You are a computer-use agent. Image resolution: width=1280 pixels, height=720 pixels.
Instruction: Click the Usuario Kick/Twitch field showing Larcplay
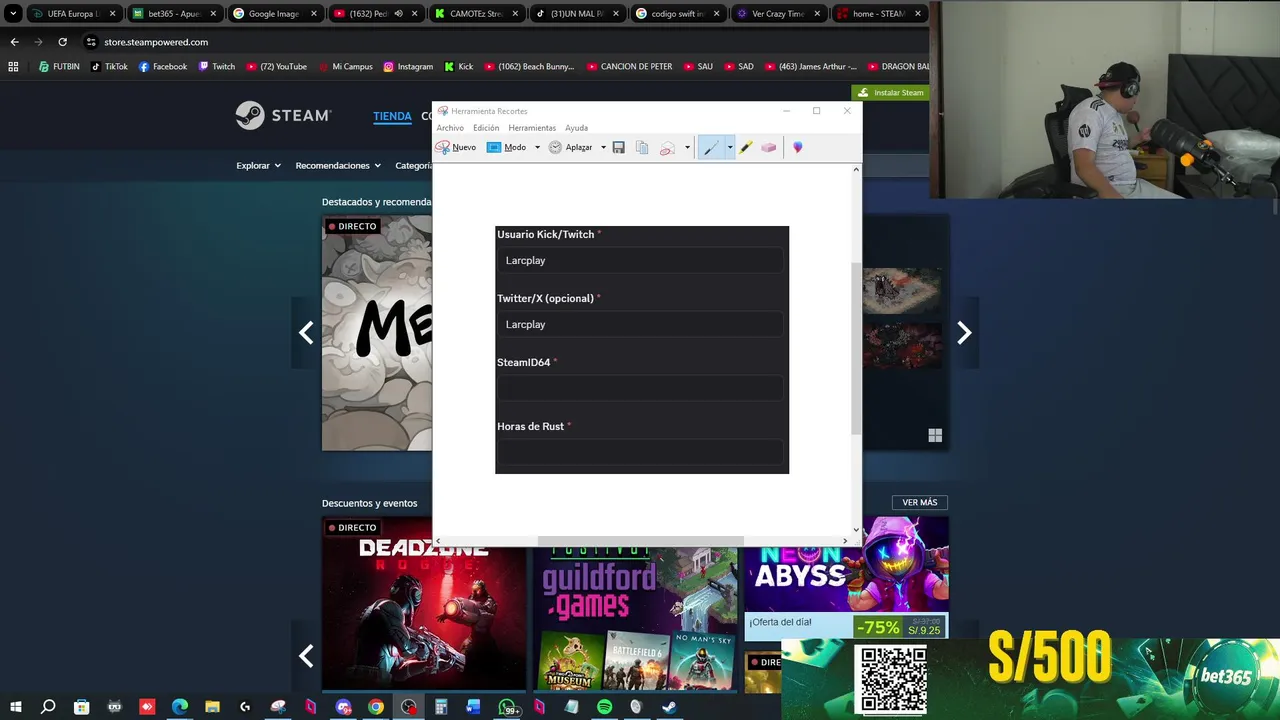tap(640, 260)
